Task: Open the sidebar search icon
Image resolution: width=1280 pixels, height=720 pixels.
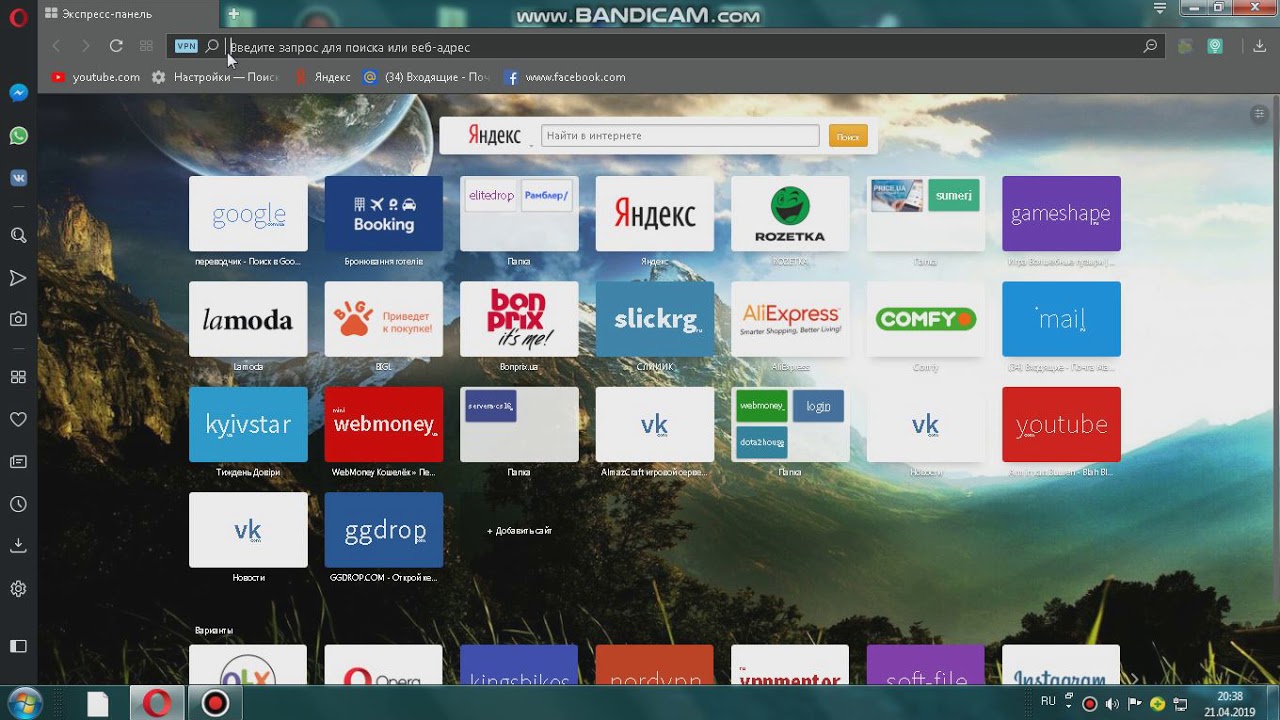Action: pyautogui.click(x=18, y=236)
